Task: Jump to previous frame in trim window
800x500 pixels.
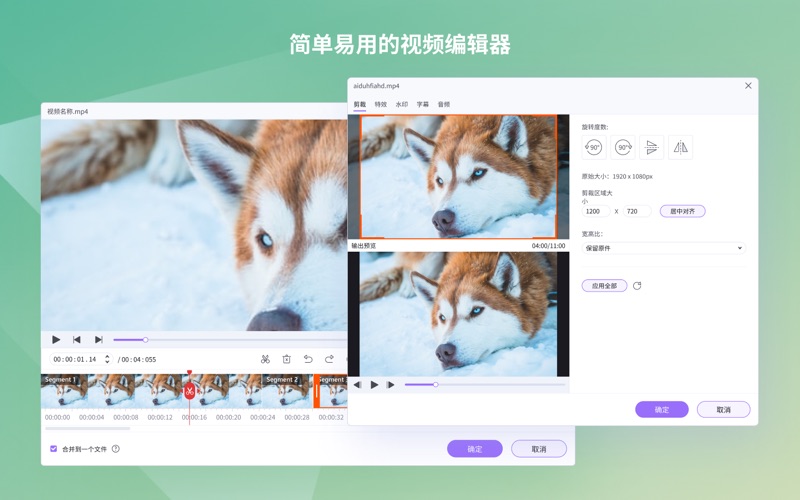Action: 77,339
